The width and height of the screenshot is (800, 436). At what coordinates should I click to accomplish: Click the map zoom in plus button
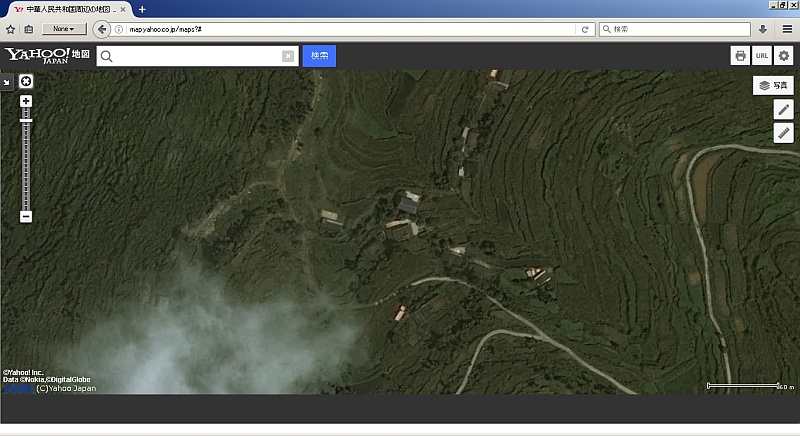(26, 101)
